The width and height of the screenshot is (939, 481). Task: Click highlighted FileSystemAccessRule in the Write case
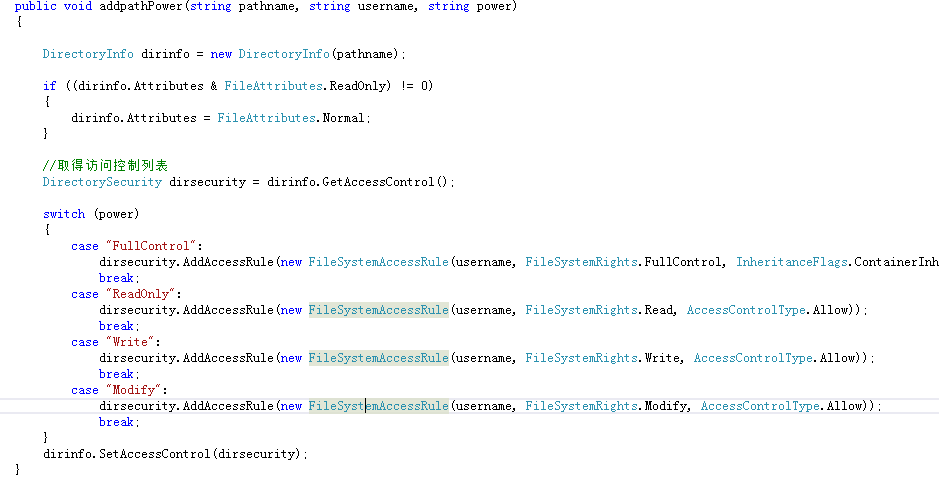pyautogui.click(x=378, y=358)
